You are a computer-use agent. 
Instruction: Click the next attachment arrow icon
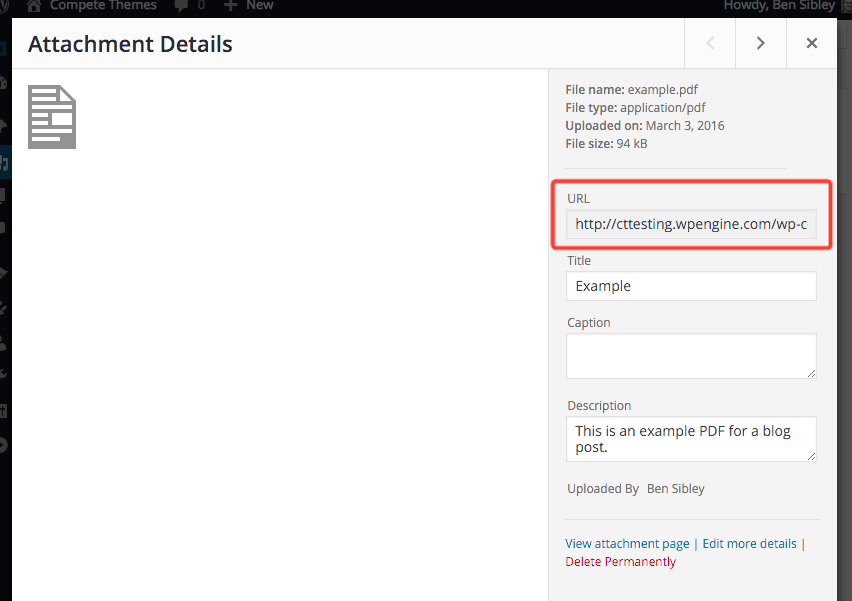[x=760, y=43]
